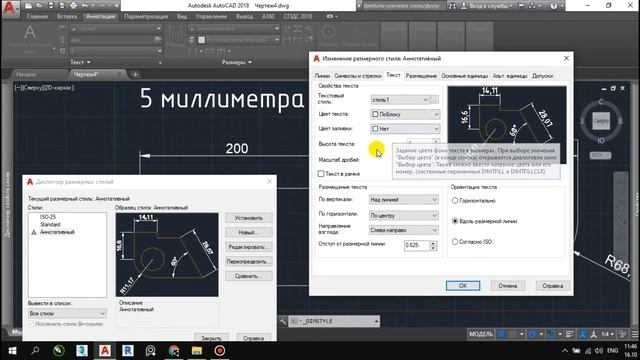Open the Help question mark icon
Screen dimensions: 640x360
(554, 6)
